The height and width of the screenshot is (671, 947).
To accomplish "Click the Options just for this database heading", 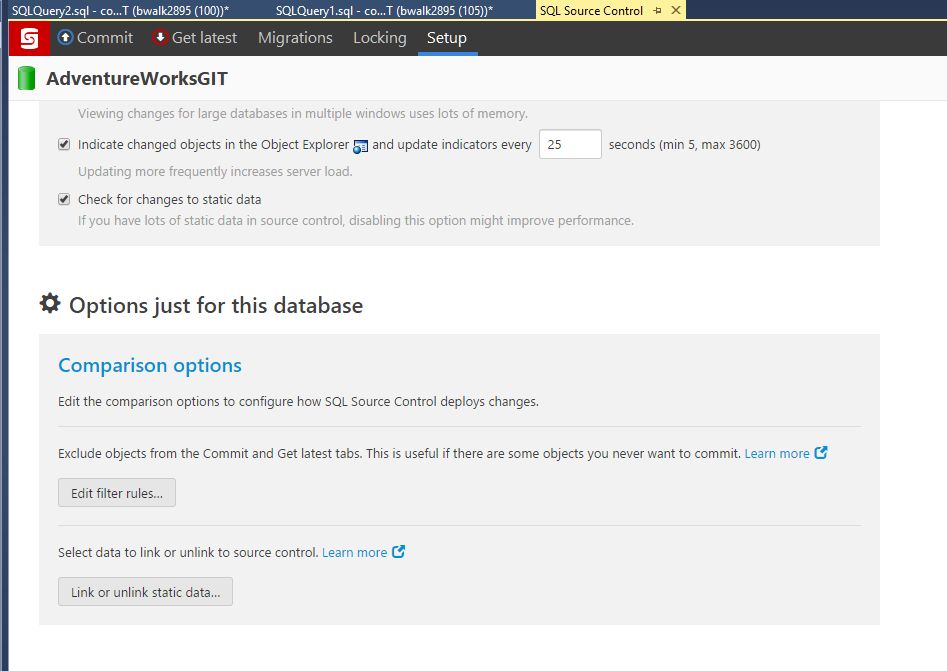I will coord(216,306).
